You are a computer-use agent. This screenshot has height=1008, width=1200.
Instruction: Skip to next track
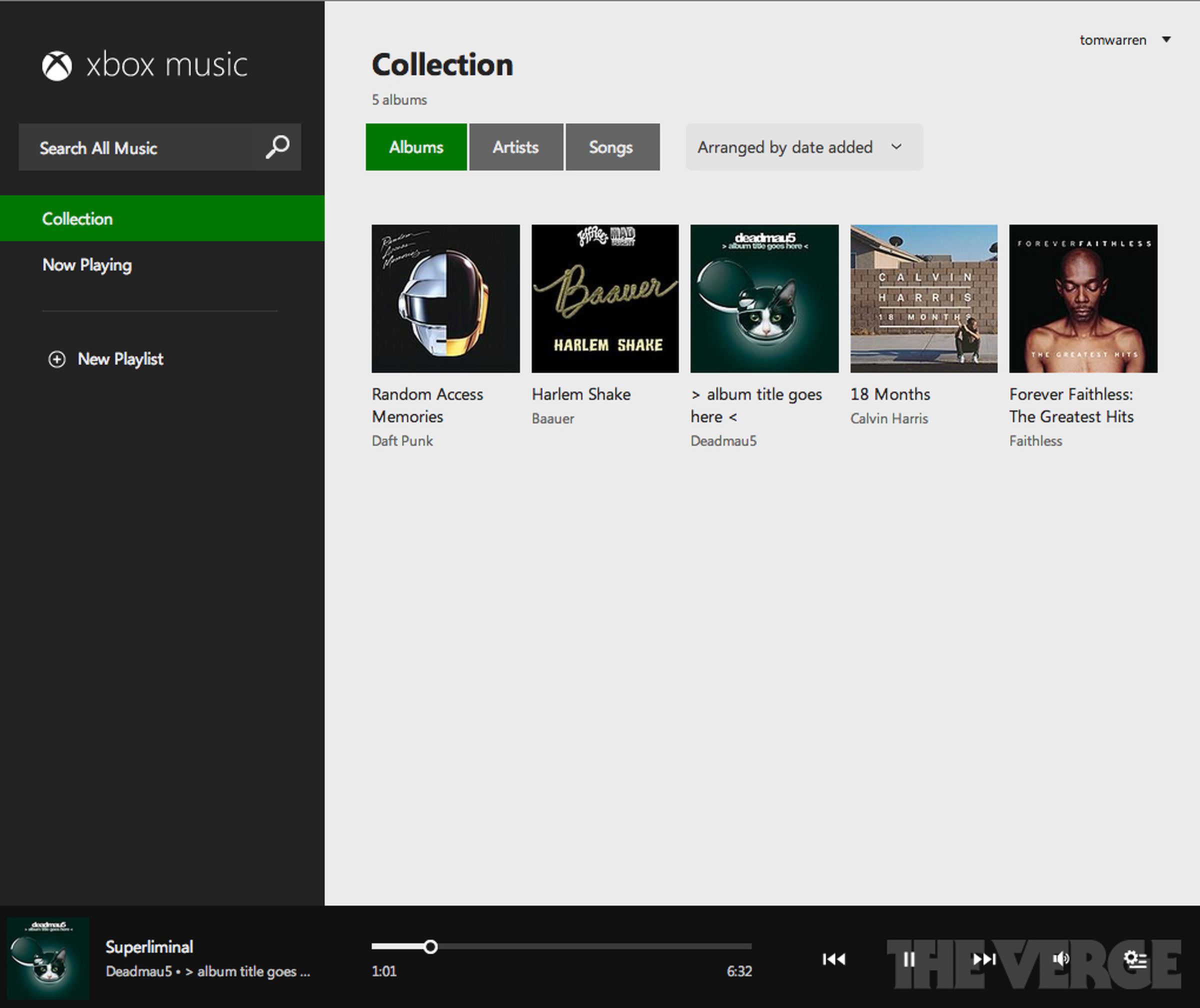pyautogui.click(x=984, y=958)
